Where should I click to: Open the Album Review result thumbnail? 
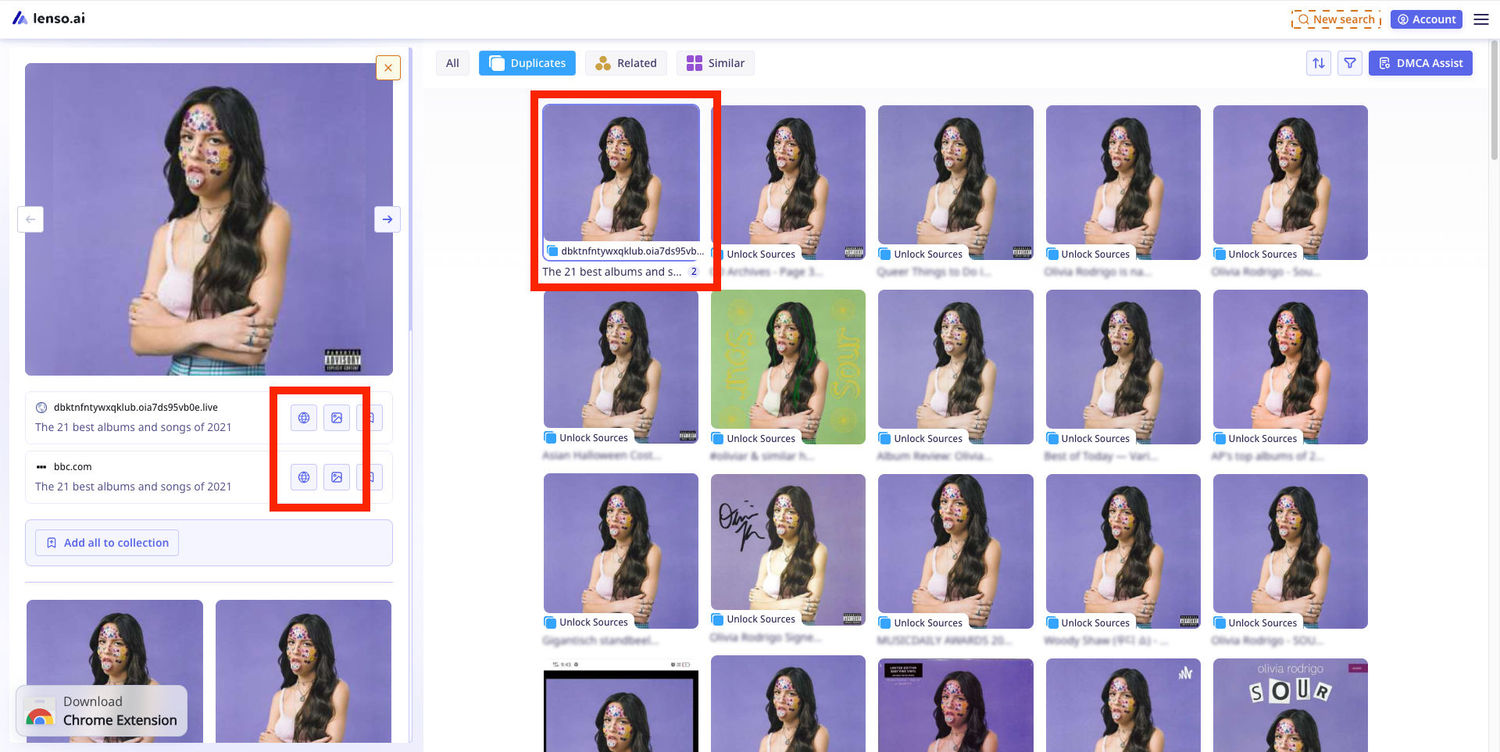(956, 367)
